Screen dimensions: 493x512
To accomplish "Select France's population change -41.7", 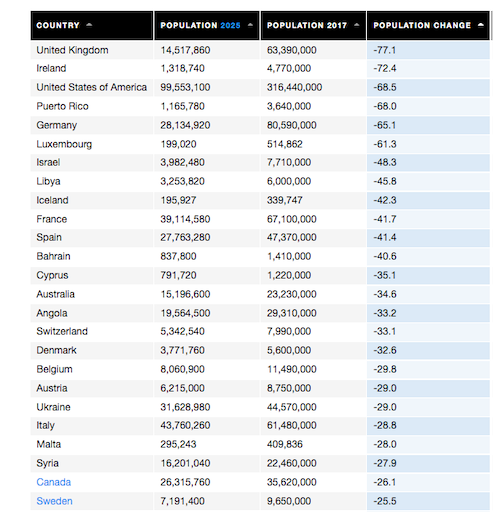I will click(x=385, y=219).
